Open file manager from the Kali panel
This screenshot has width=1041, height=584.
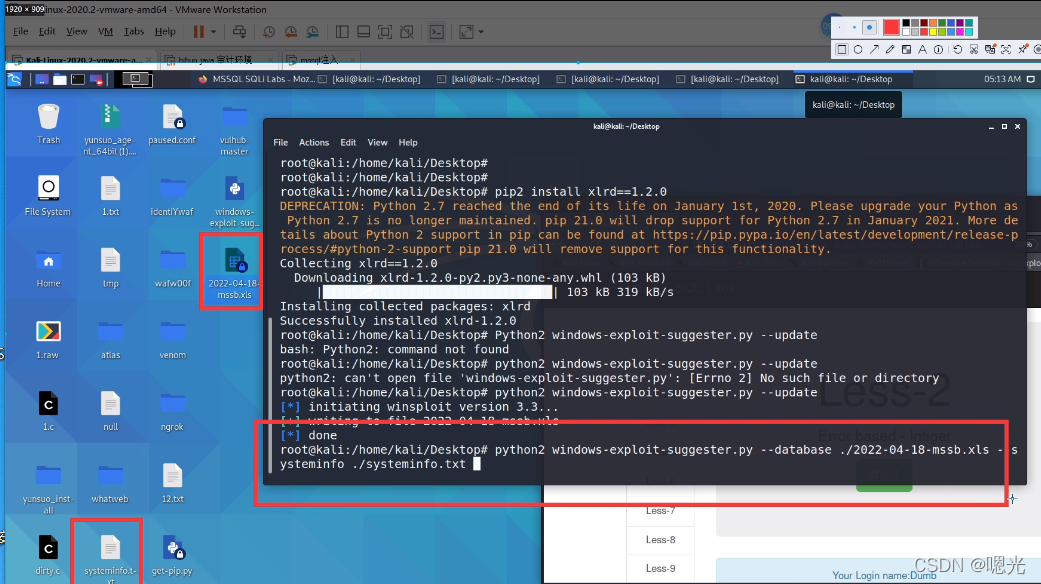click(60, 79)
